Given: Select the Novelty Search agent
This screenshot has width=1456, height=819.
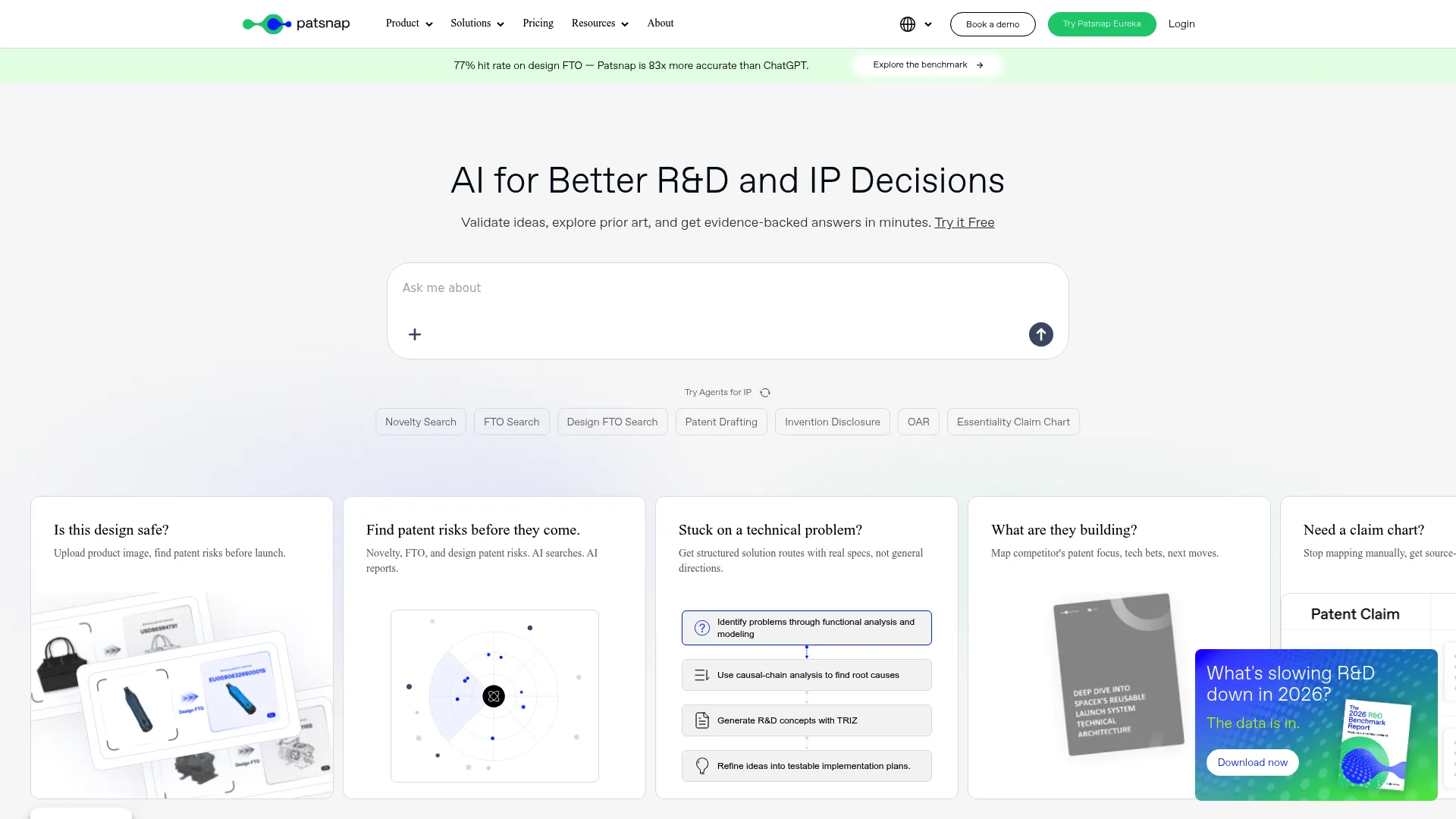Looking at the screenshot, I should (421, 422).
